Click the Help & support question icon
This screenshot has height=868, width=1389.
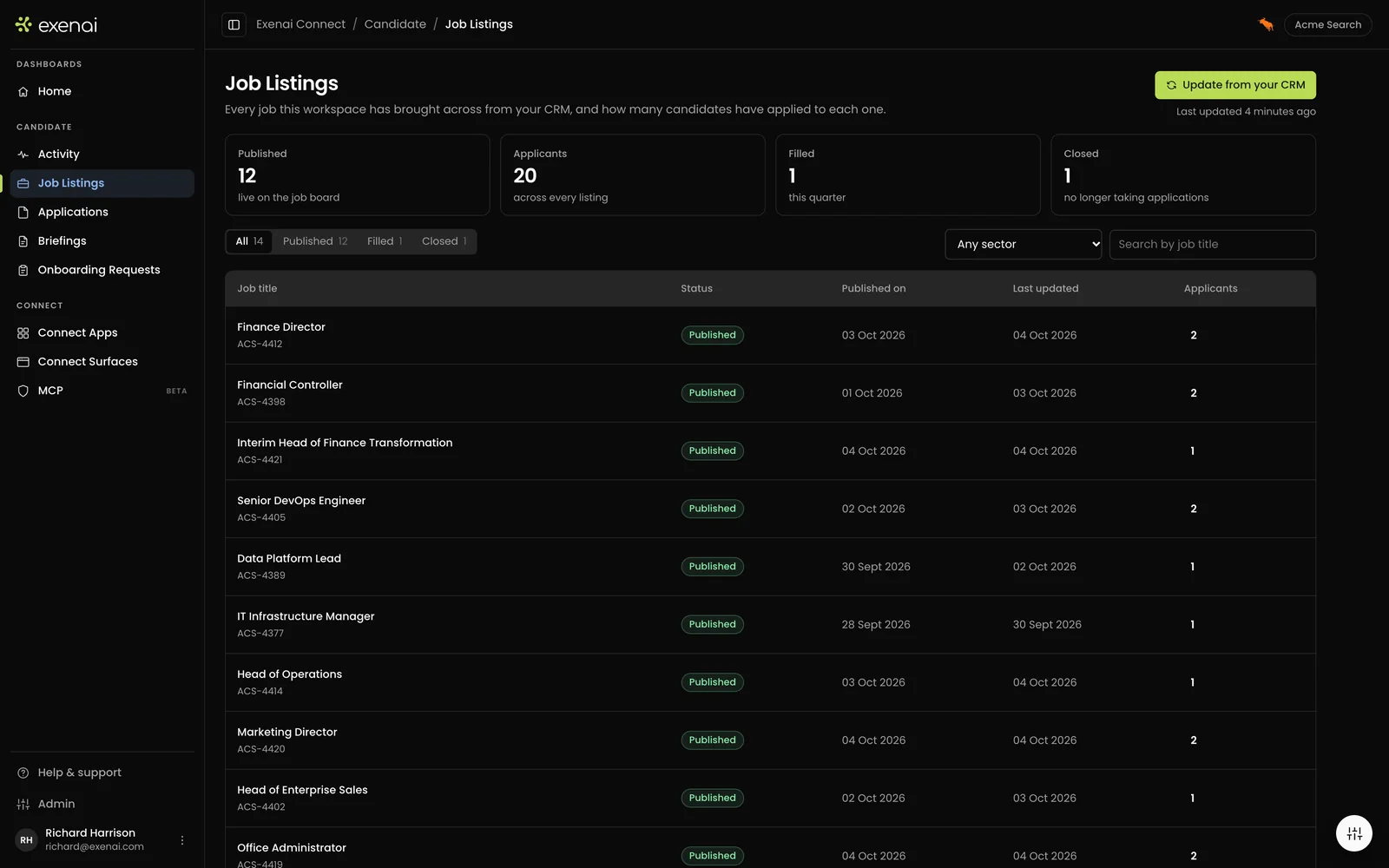point(23,773)
